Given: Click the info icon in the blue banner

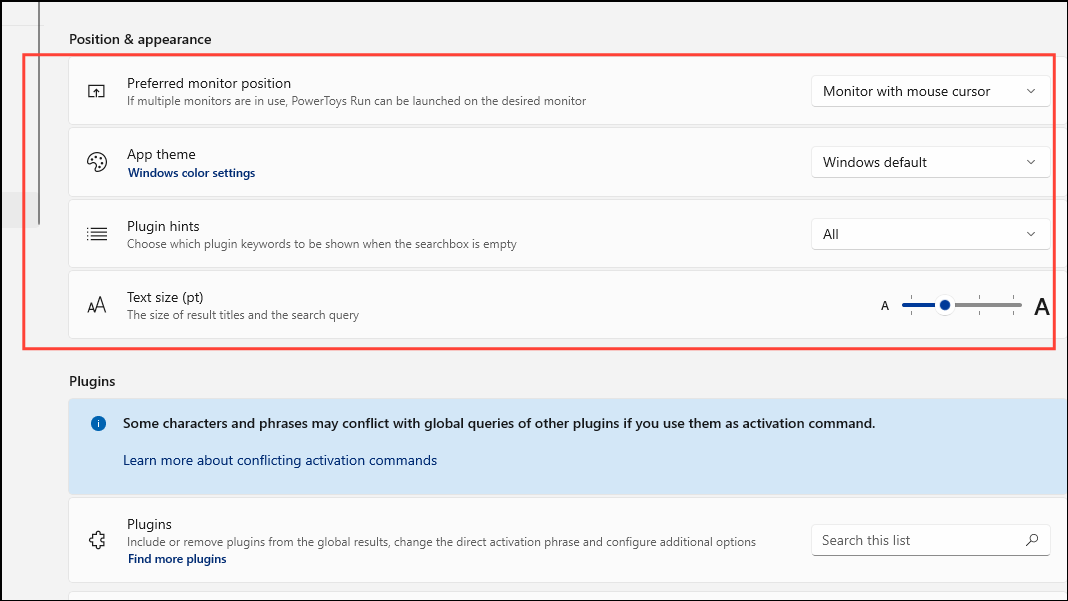Looking at the screenshot, I should pos(98,423).
